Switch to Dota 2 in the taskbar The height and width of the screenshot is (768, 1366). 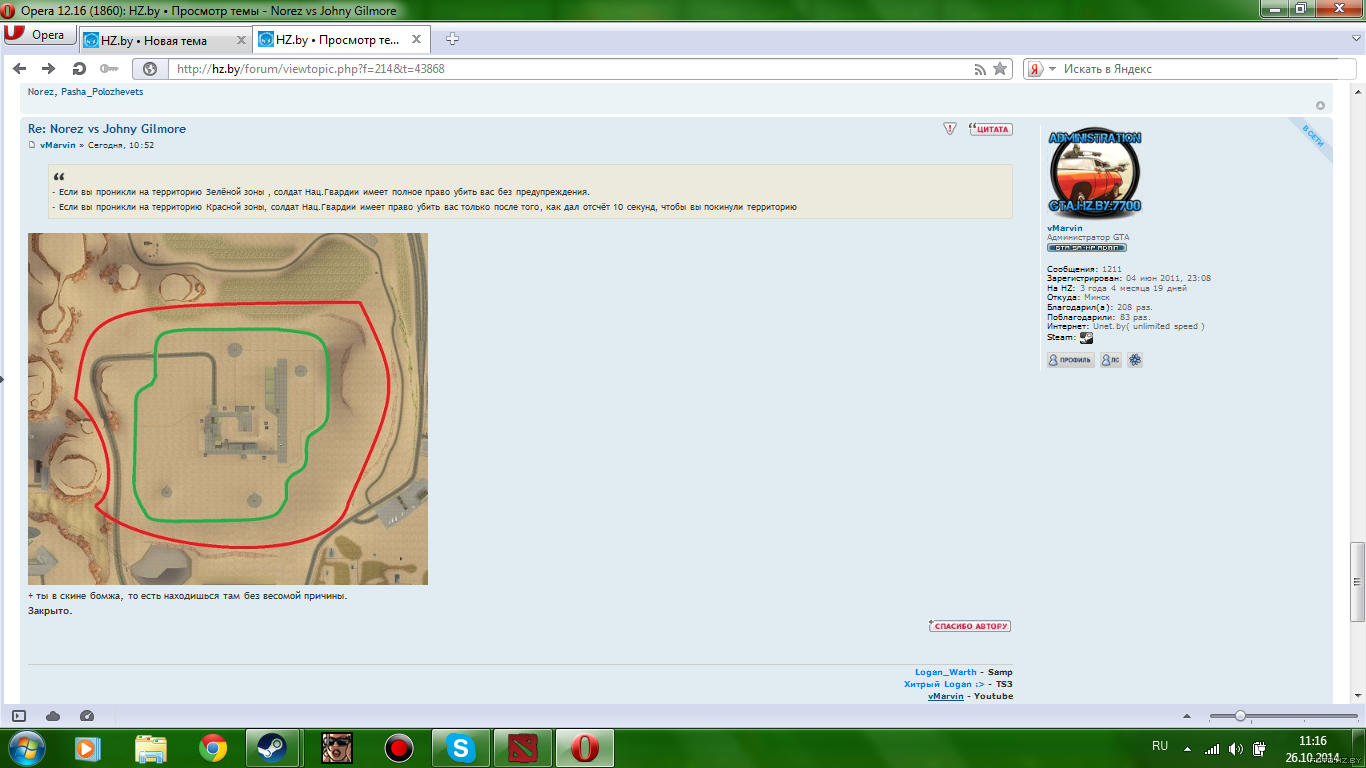pos(523,748)
